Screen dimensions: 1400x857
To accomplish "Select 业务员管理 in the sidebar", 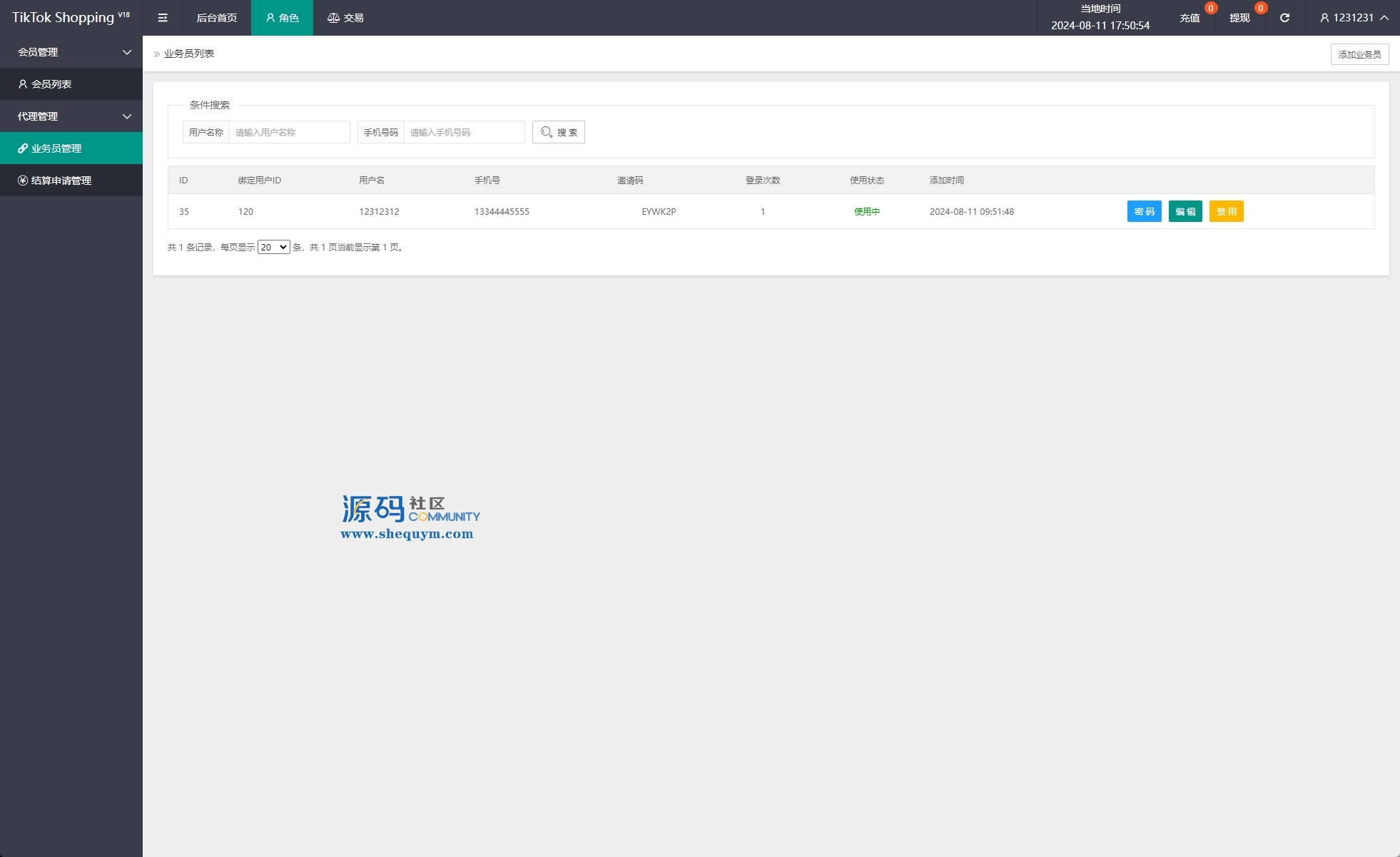I will point(71,148).
